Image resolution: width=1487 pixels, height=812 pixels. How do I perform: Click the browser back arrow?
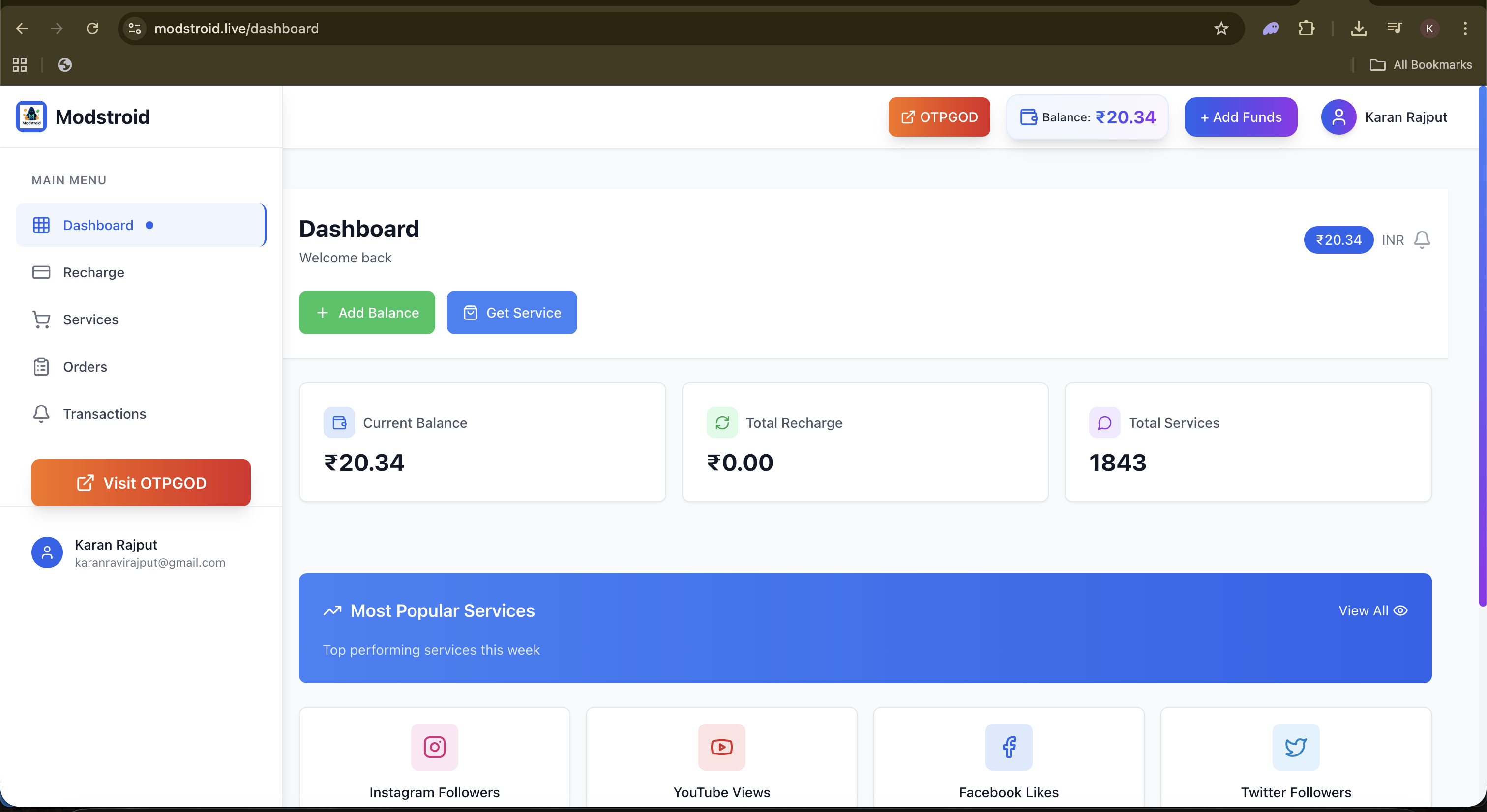click(x=22, y=29)
